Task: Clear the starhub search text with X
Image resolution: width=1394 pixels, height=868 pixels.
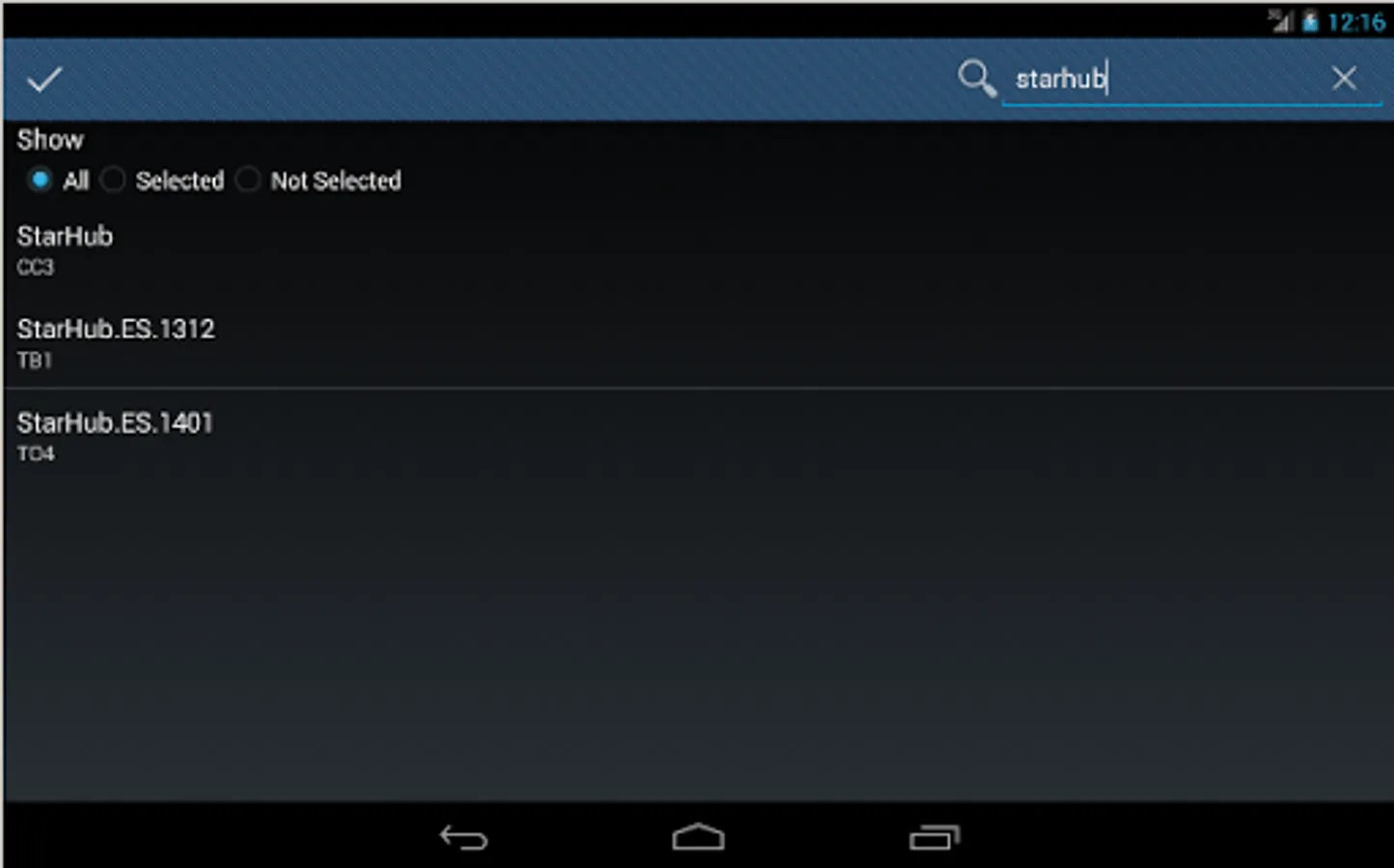Action: click(1344, 78)
